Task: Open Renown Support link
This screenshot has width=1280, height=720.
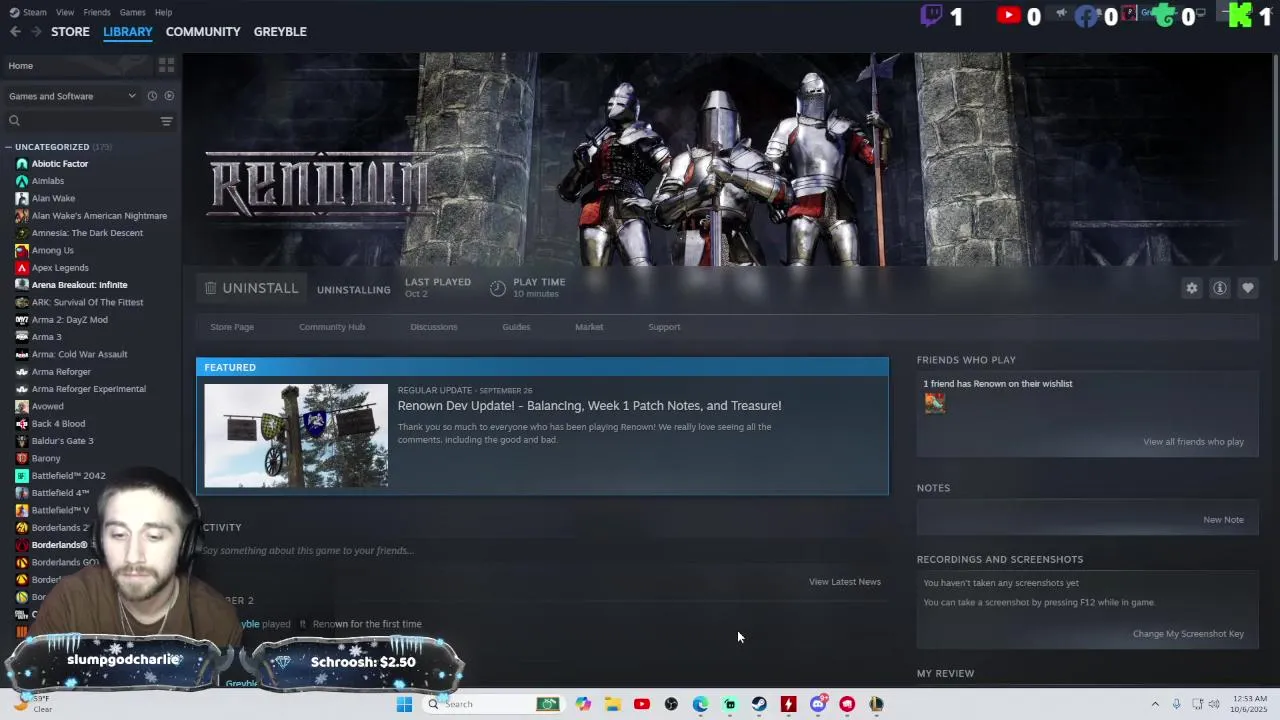Action: [x=664, y=327]
